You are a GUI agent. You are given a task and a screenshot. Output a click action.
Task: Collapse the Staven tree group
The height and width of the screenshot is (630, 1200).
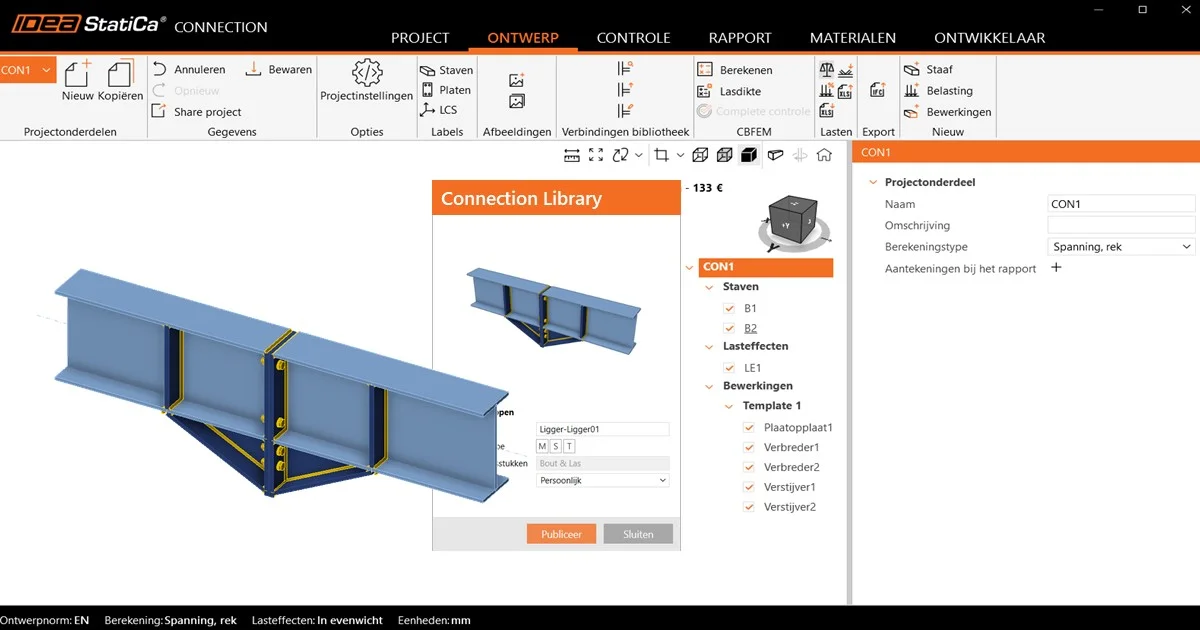click(709, 287)
